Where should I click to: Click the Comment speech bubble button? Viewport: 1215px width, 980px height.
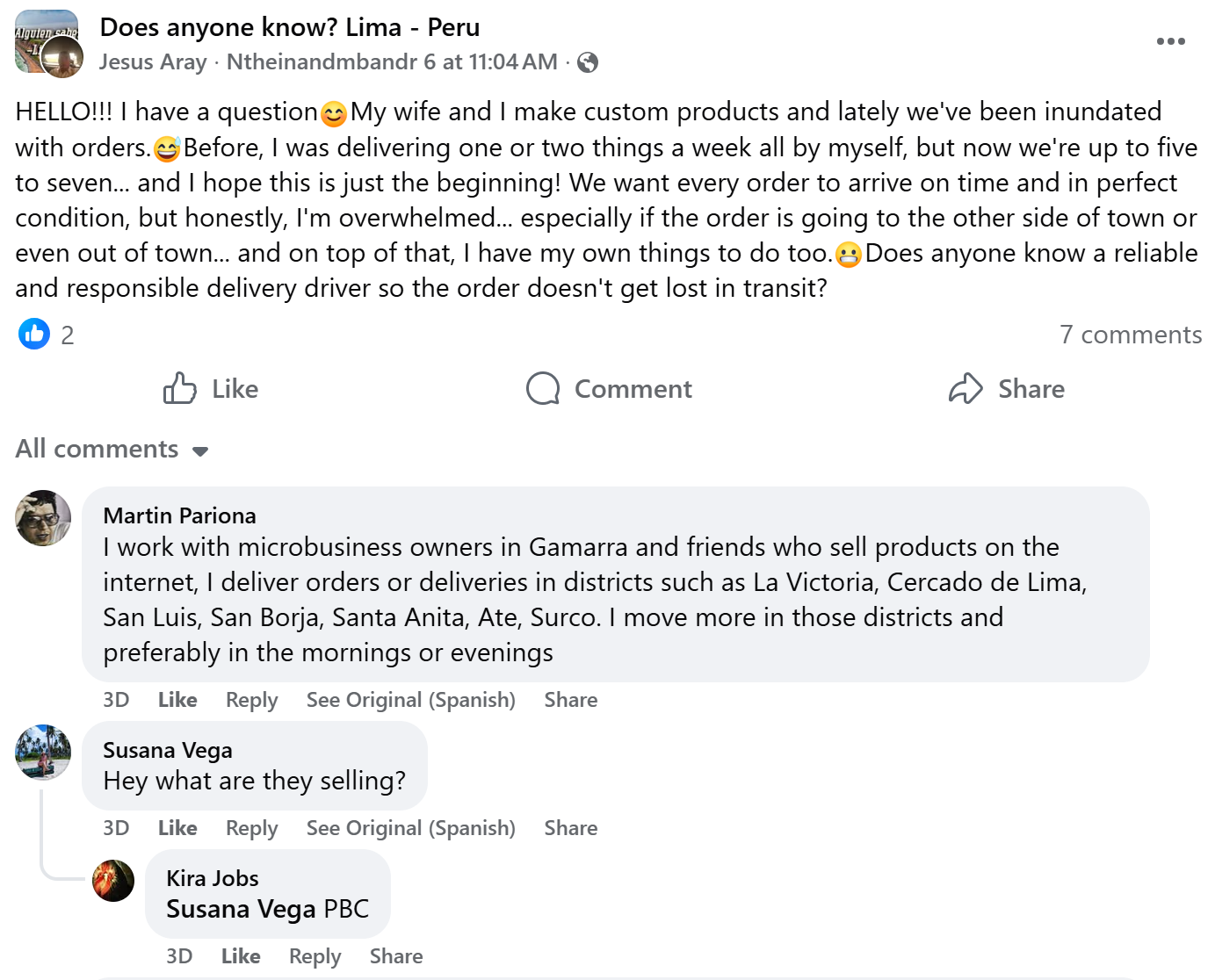(x=609, y=388)
